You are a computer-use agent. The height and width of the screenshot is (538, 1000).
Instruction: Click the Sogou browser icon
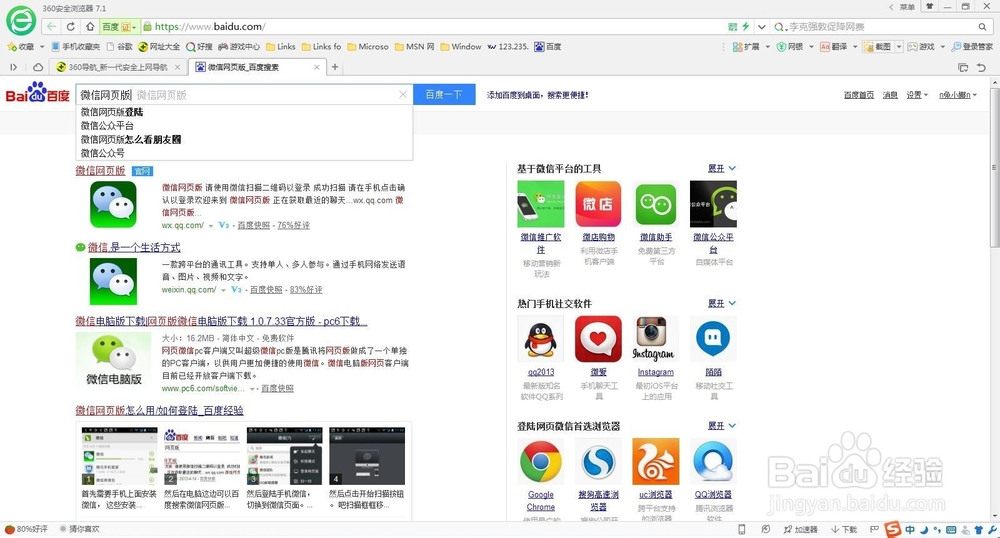pyautogui.click(x=598, y=462)
